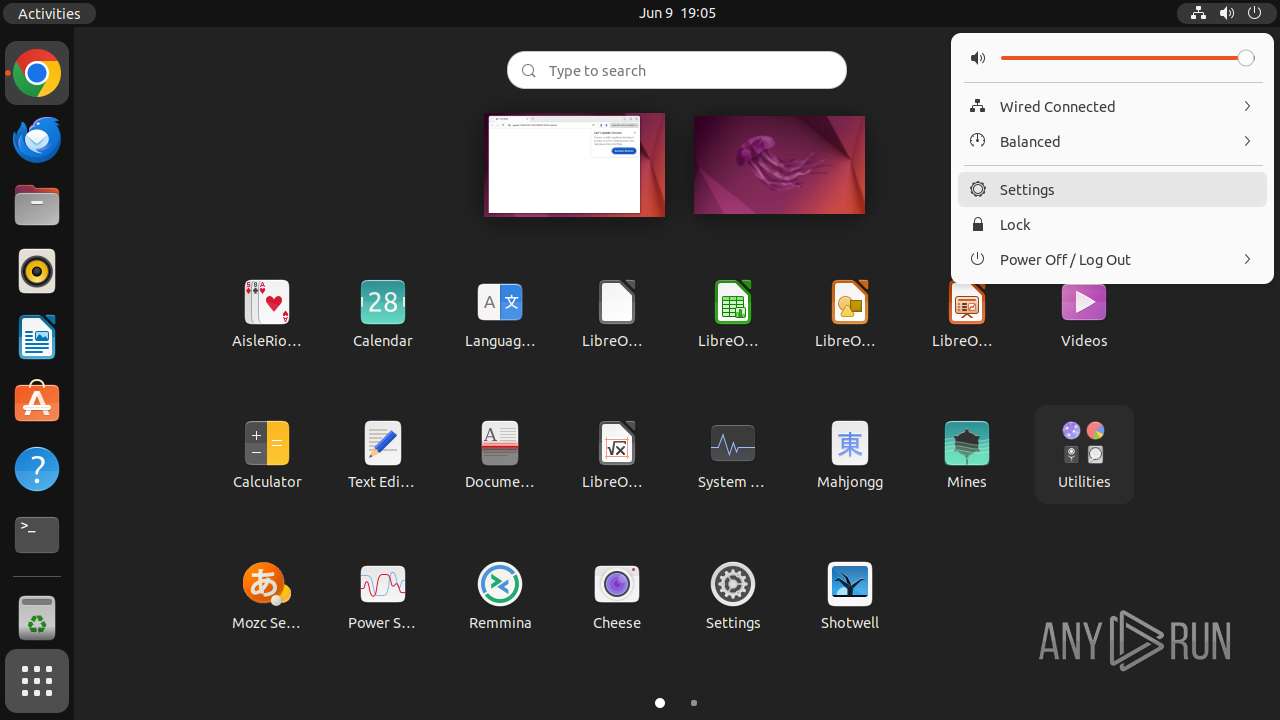Go to the second app grid page dot

(x=694, y=703)
